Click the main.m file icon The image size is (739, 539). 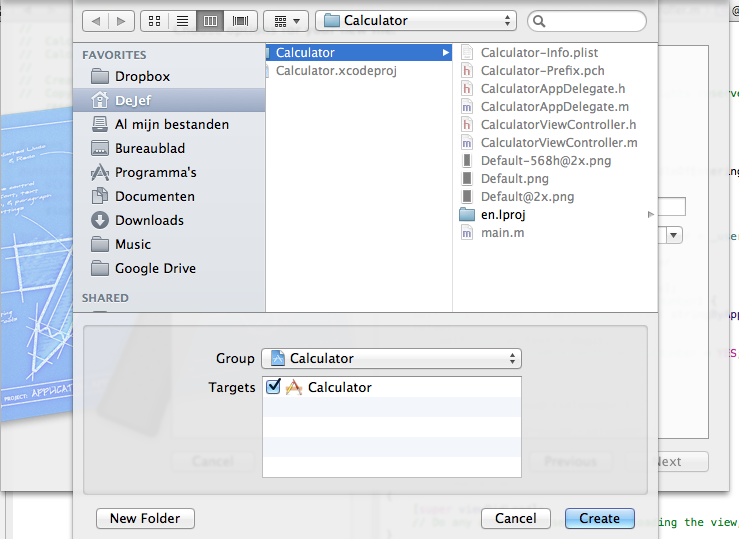click(467, 233)
